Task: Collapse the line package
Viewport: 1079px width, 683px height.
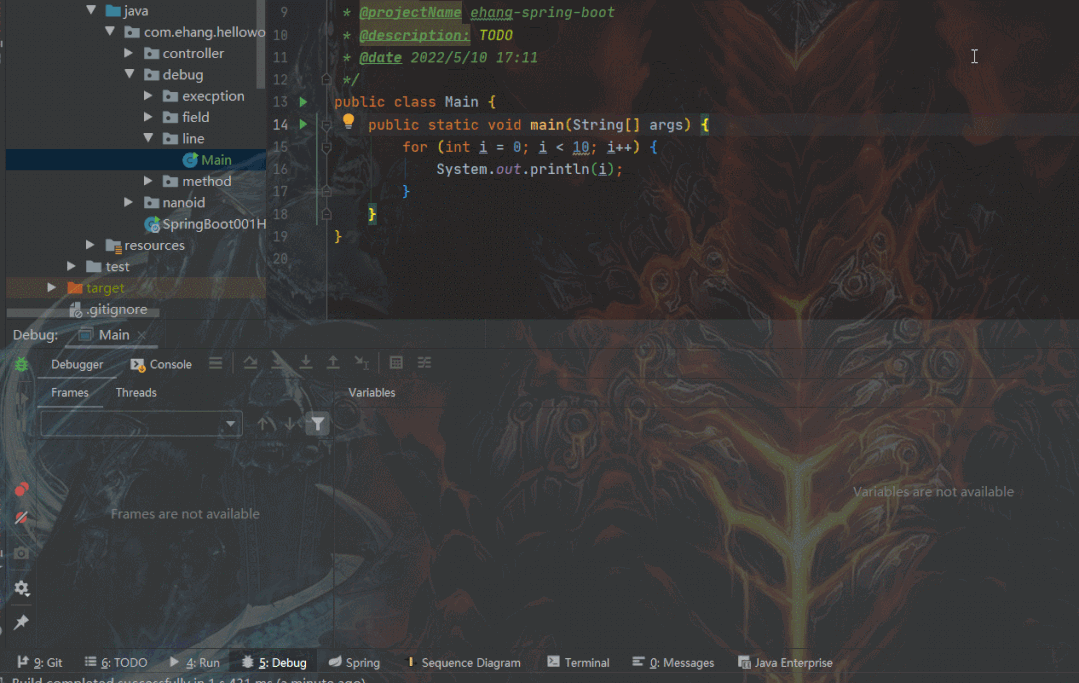Action: pyautogui.click(x=148, y=138)
